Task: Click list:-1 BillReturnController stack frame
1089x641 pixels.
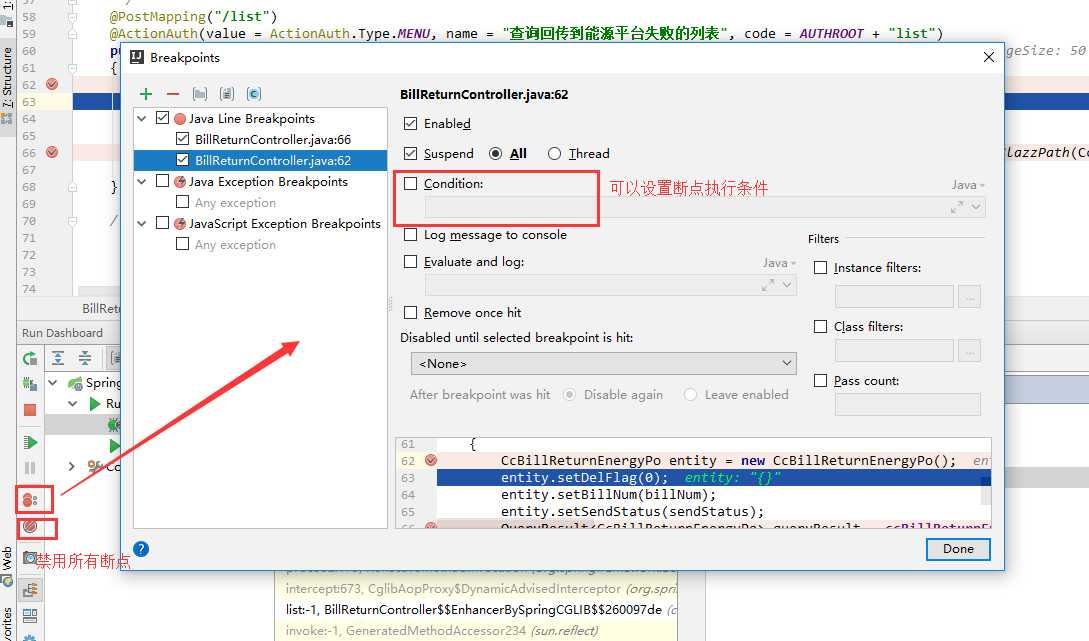Action: (476, 610)
